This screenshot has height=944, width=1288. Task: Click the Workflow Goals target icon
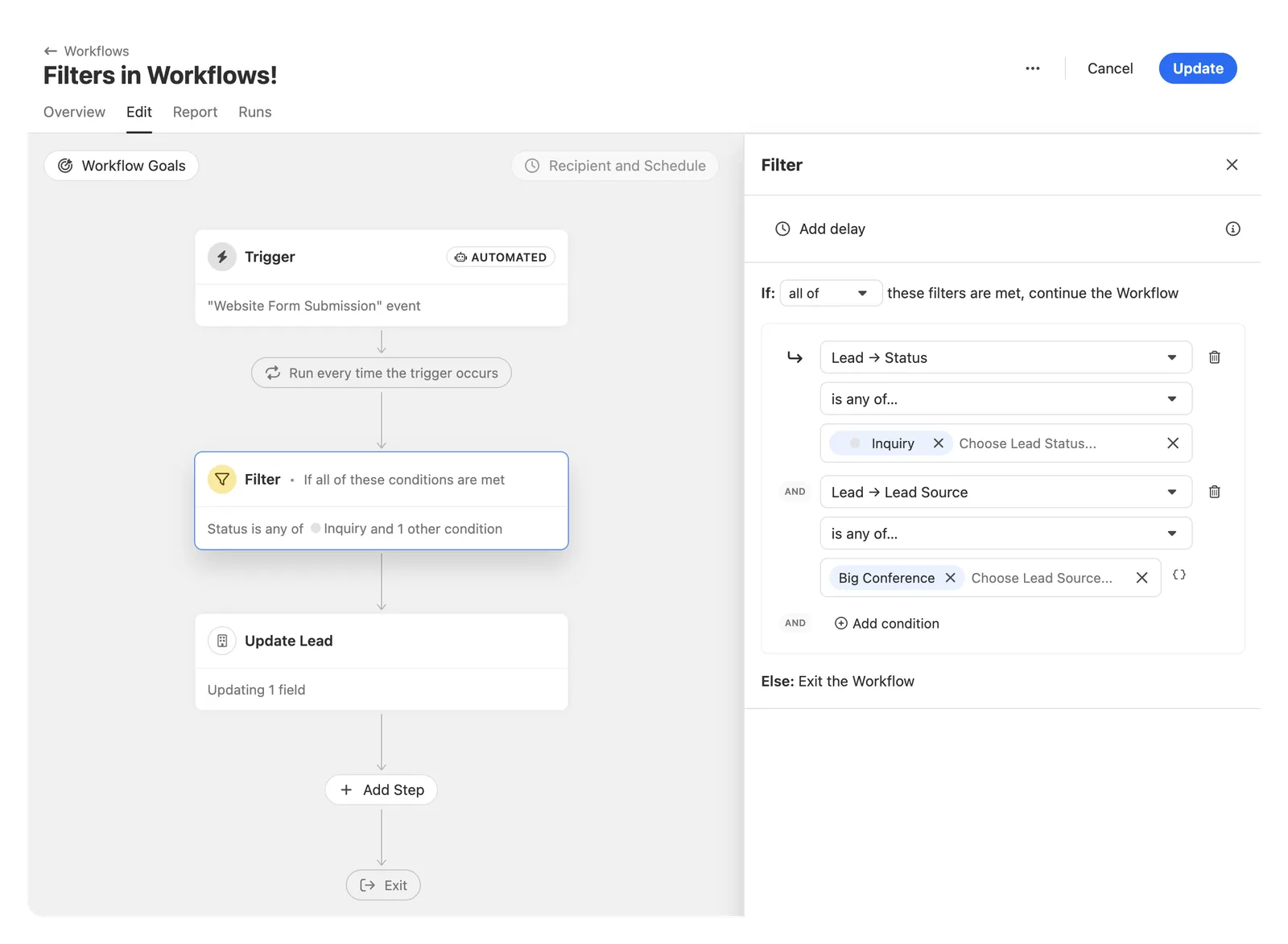click(x=65, y=166)
